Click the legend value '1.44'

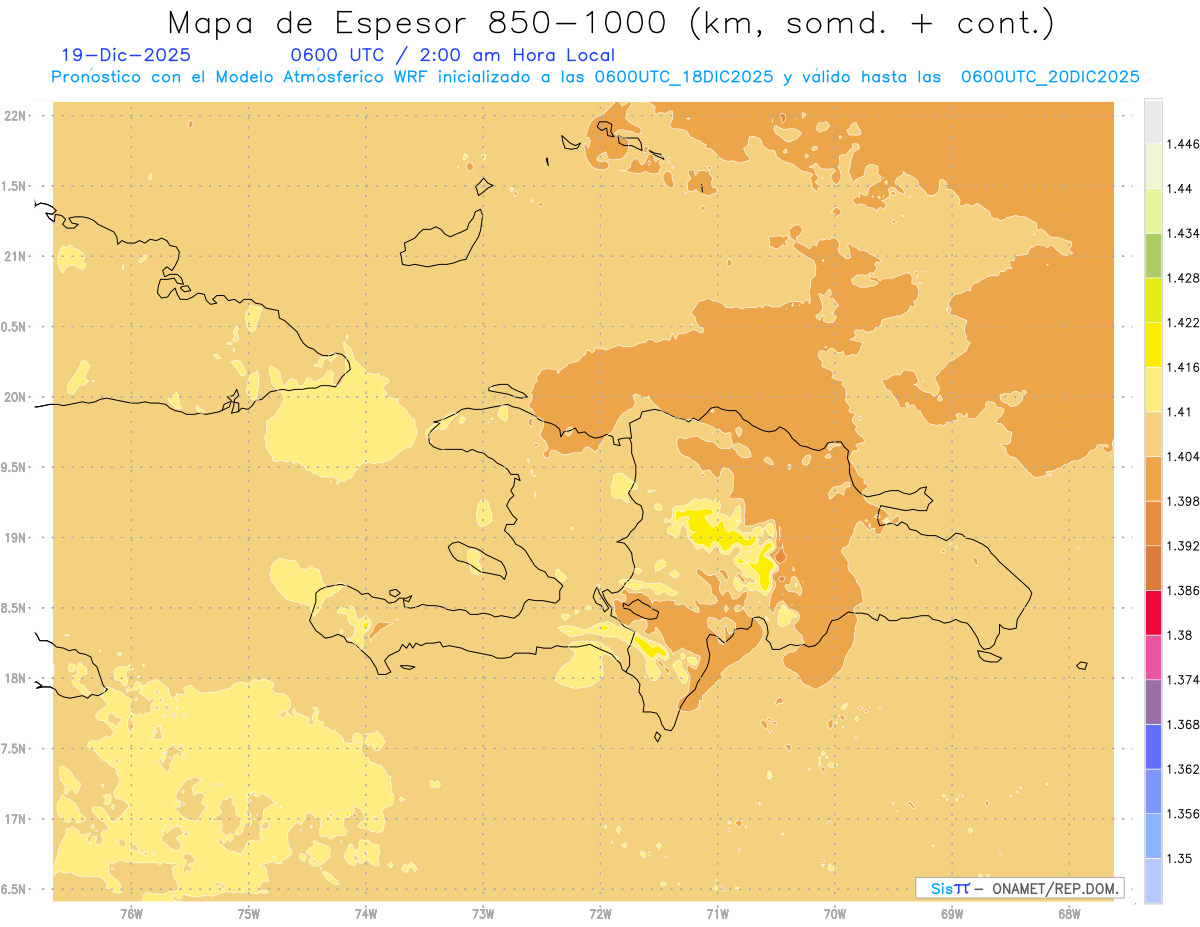(x=1179, y=189)
